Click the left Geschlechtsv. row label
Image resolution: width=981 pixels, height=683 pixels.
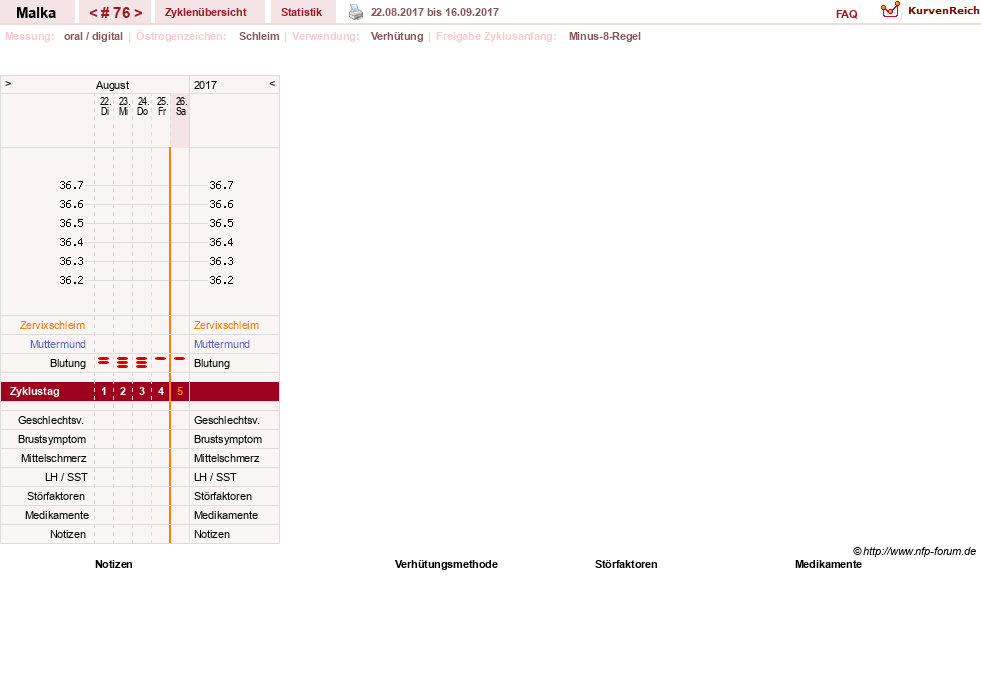[51, 420]
